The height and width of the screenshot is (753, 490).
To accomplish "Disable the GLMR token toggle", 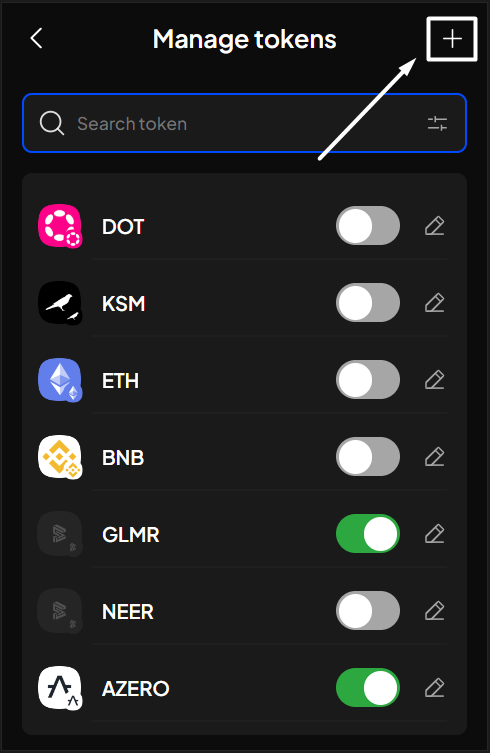I will (368, 534).
